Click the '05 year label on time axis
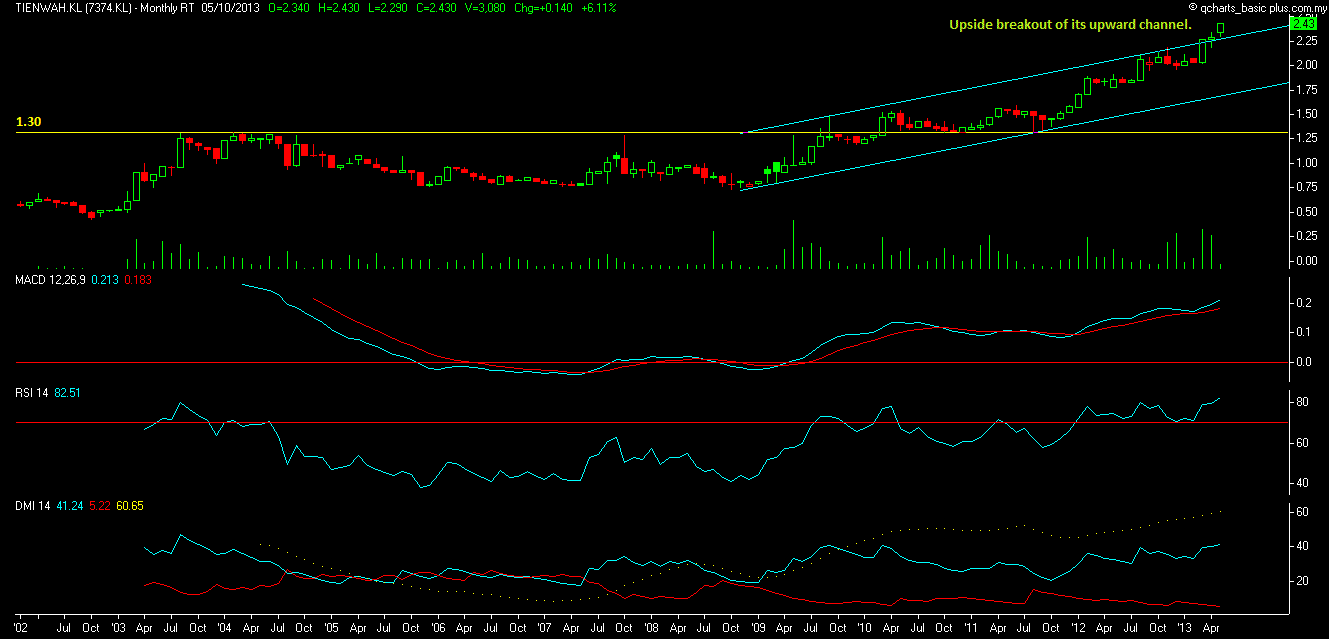1329x639 pixels. (x=332, y=629)
